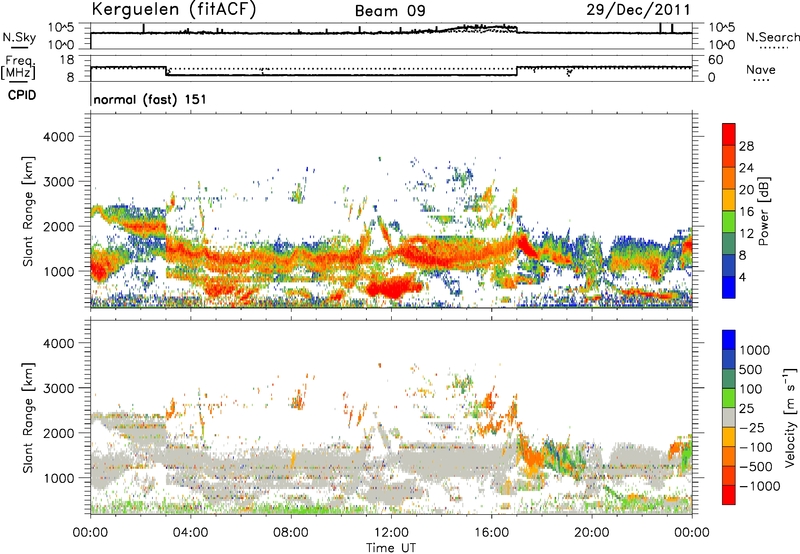Click the '12:00' time axis tick label
800x554 pixels.
click(x=391, y=532)
